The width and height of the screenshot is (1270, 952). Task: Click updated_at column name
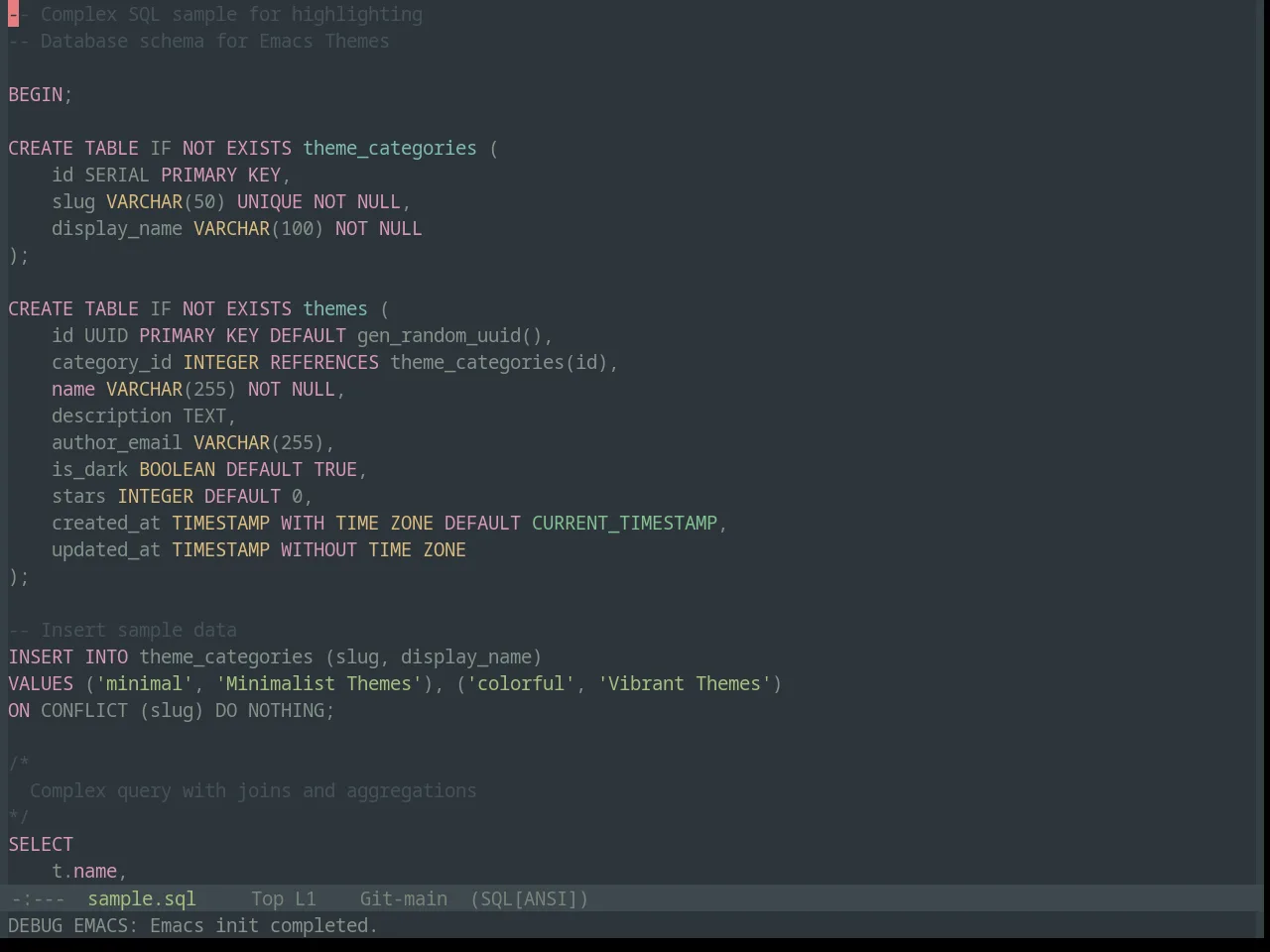pyautogui.click(x=106, y=549)
